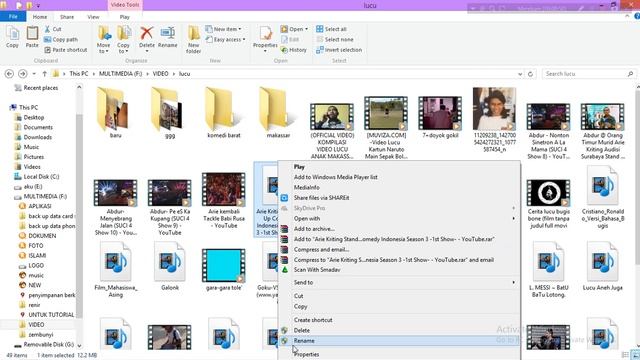This screenshot has width=640, height=360.
Task: Open the address bar history dropdown
Action: coord(520,74)
